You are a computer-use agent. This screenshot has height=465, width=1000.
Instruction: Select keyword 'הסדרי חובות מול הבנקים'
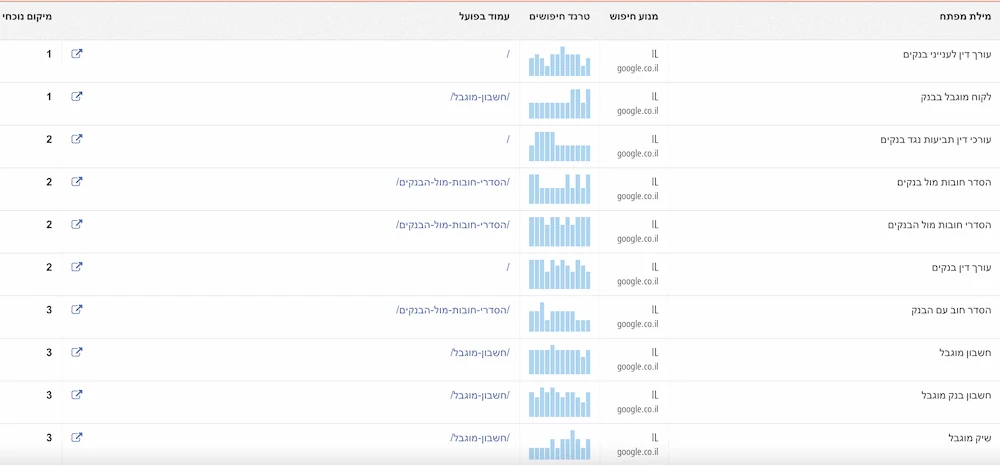point(939,225)
